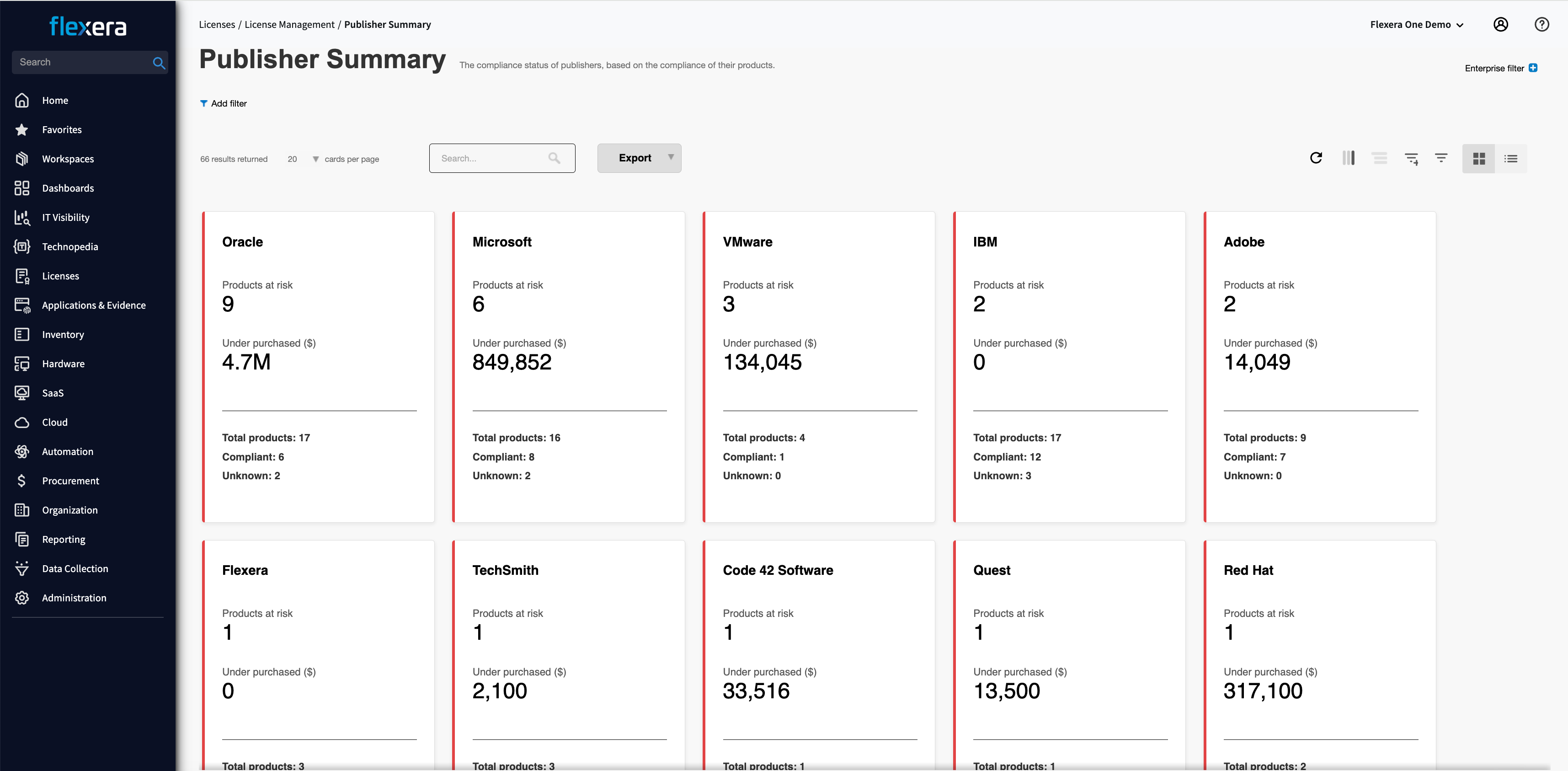Image resolution: width=1568 pixels, height=771 pixels.
Task: Click the Licenses breadcrumb link
Action: (217, 24)
